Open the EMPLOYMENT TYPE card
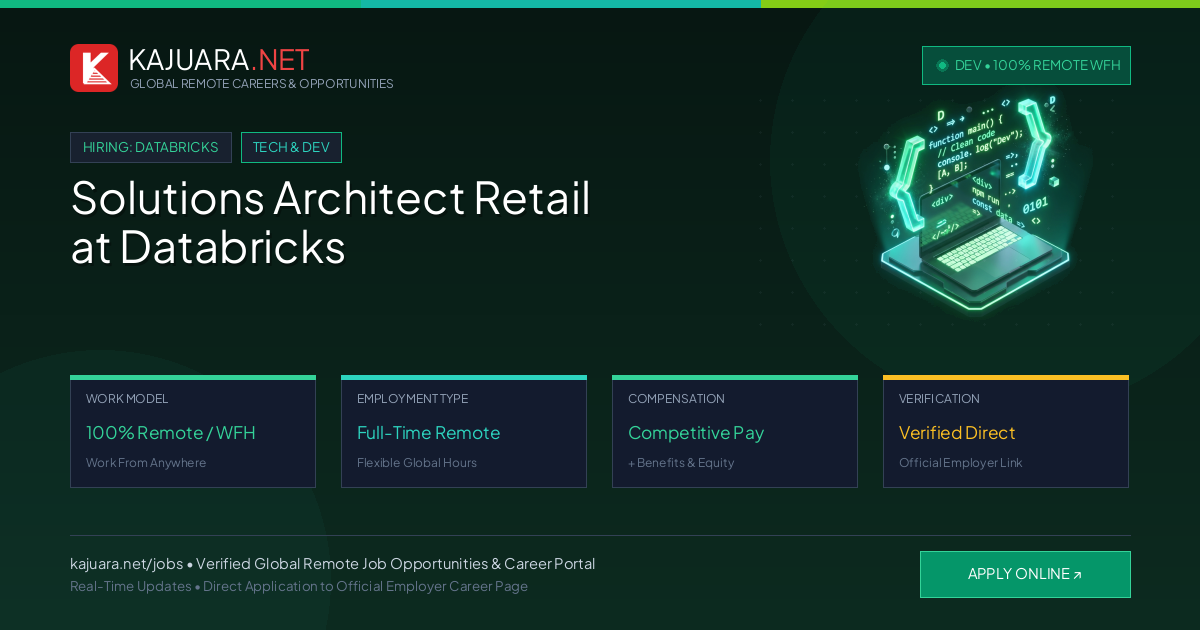 coord(464,432)
